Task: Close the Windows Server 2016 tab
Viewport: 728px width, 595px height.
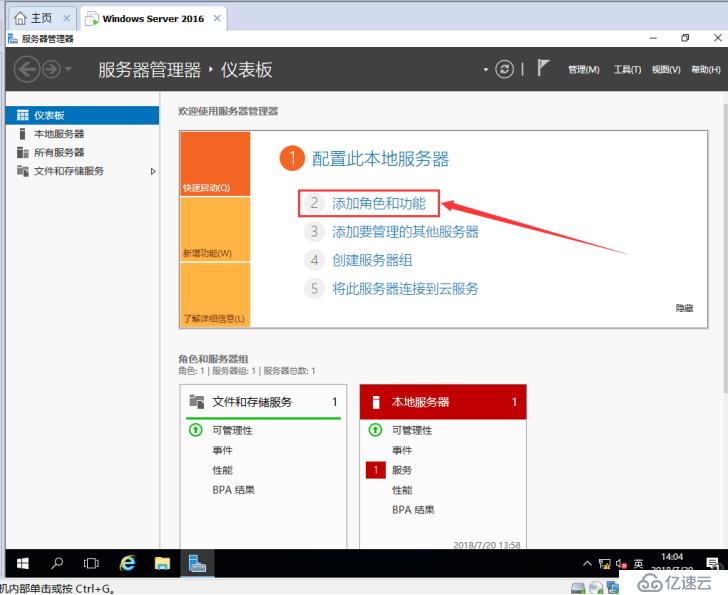Action: click(x=217, y=19)
